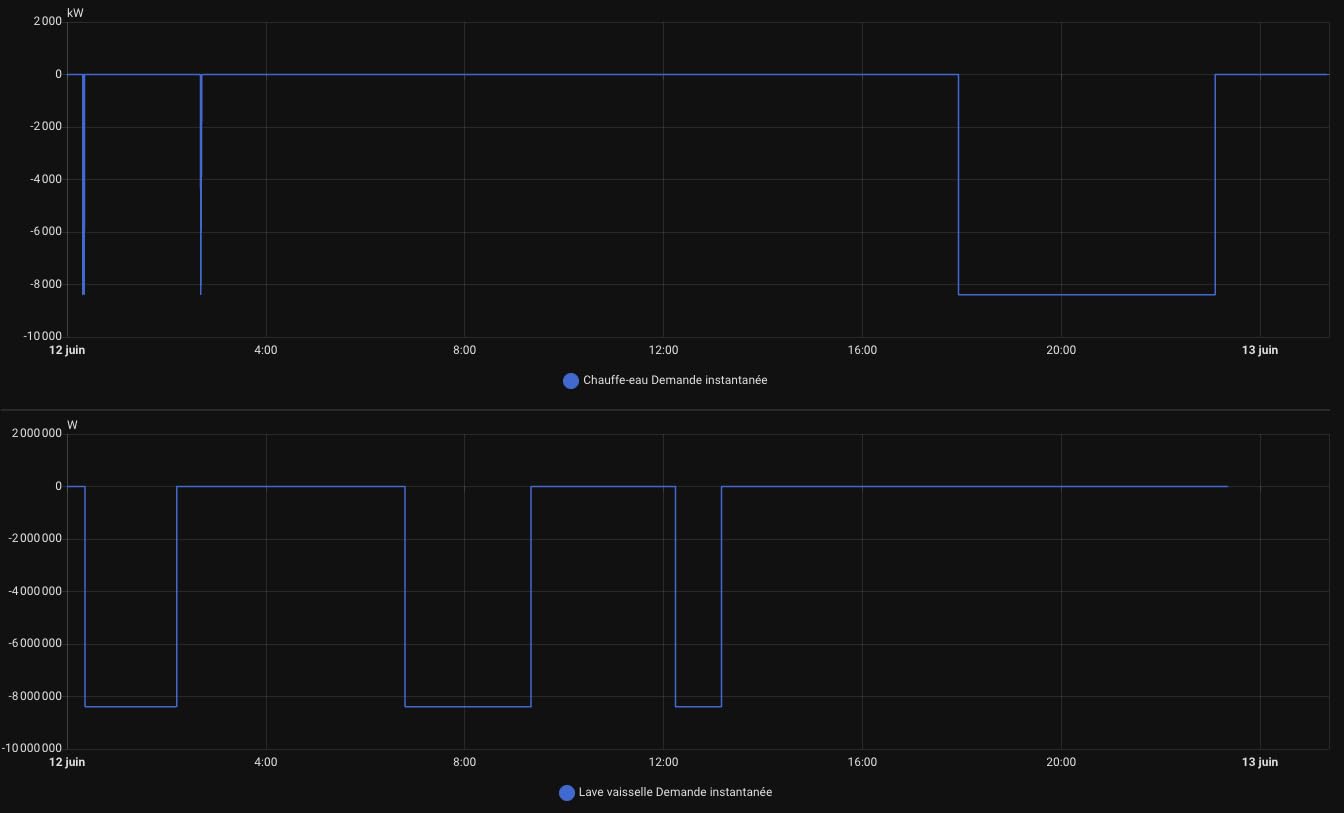Click the 8:00 label under the Chauffe-eau chart
Image resolution: width=1344 pixels, height=813 pixels.
[x=465, y=350]
